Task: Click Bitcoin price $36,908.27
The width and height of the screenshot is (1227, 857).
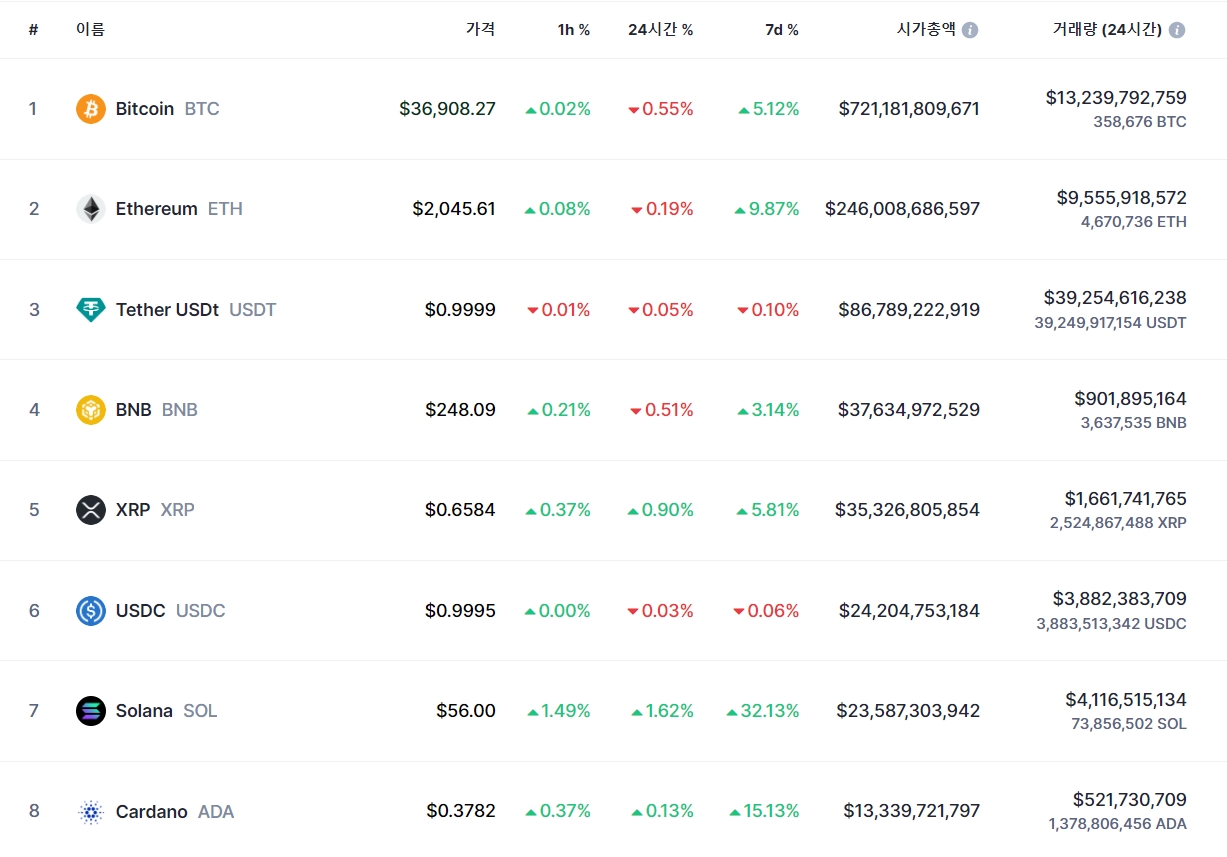Action: [x=447, y=109]
